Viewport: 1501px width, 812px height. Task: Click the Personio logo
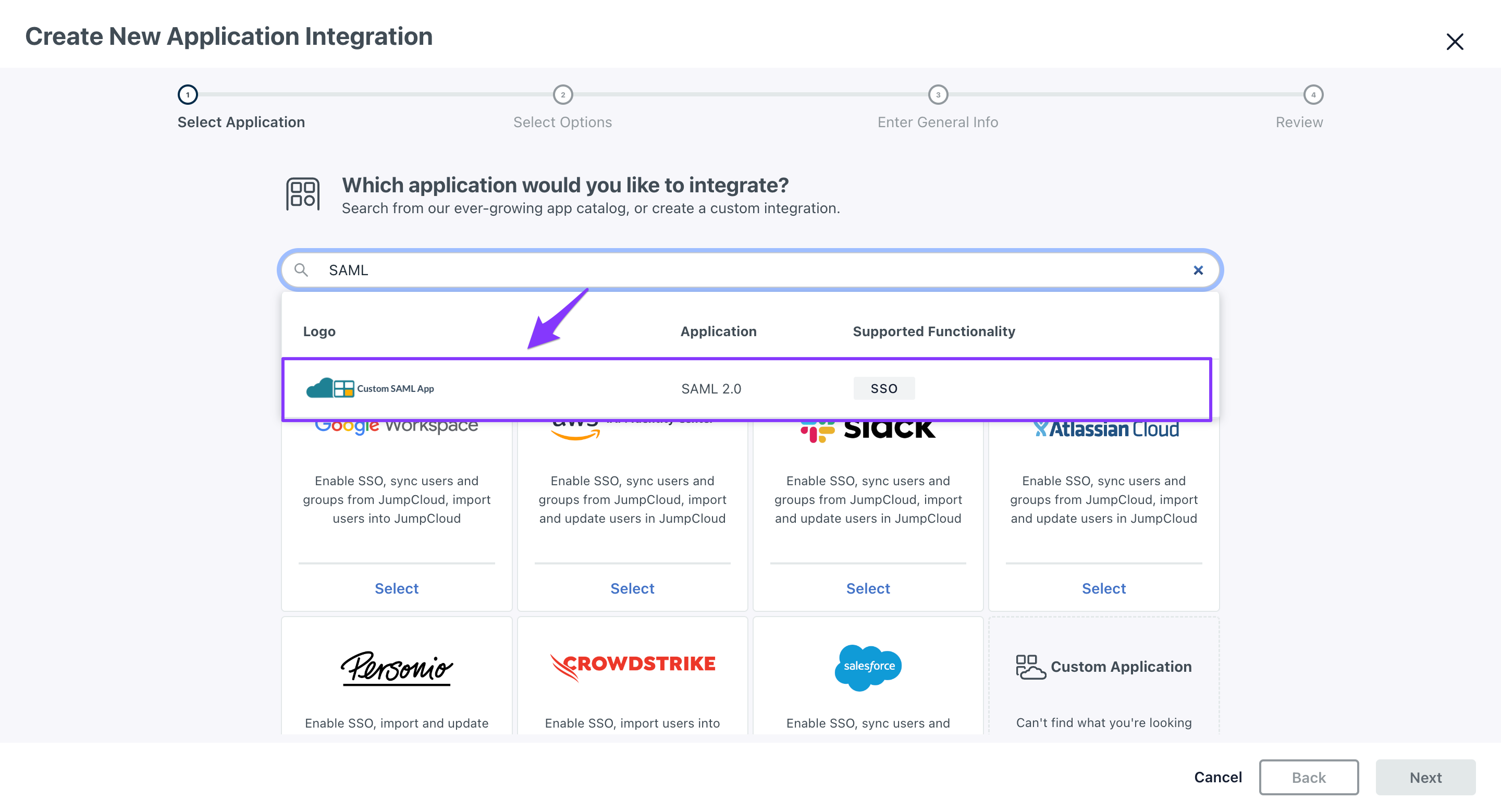click(396, 668)
